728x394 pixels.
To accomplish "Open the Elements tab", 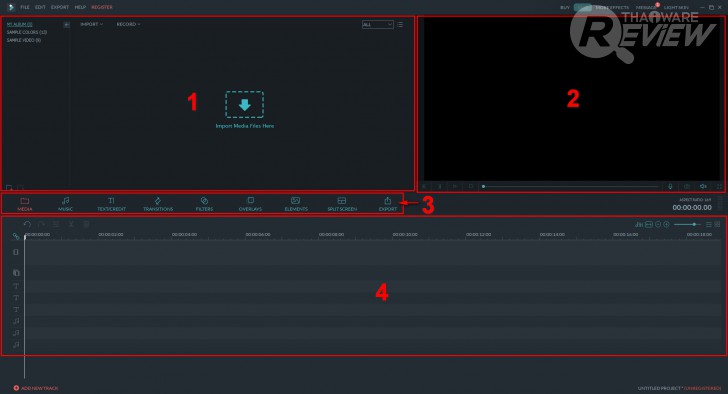I will pyautogui.click(x=296, y=204).
